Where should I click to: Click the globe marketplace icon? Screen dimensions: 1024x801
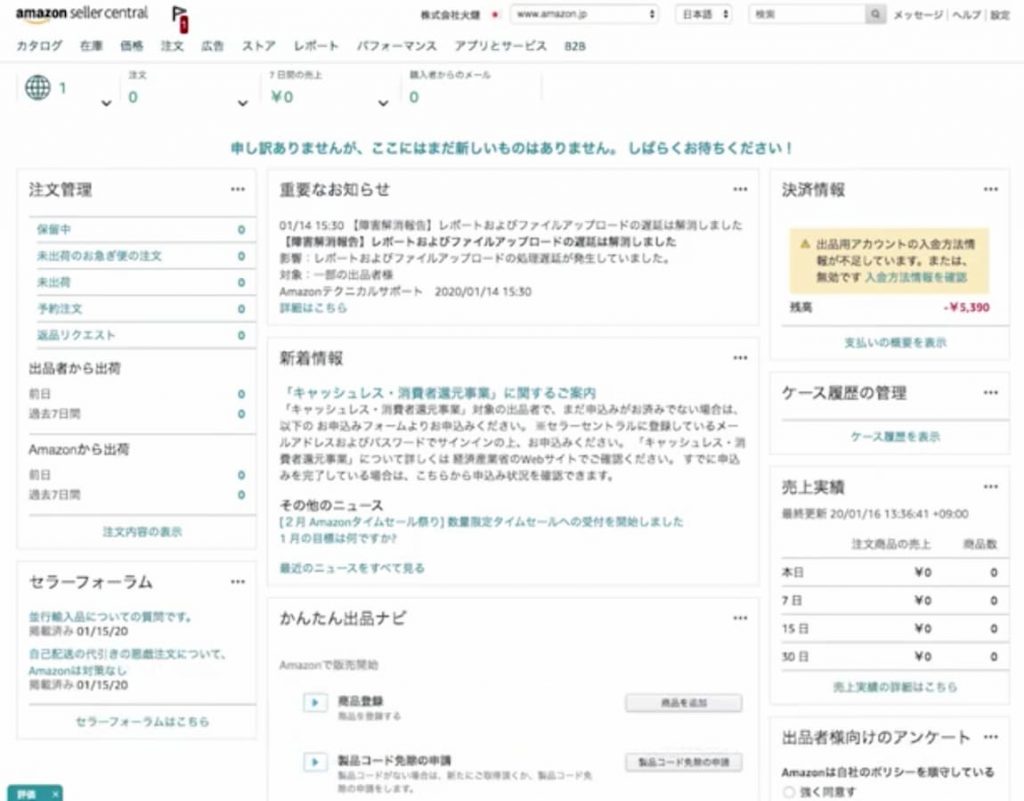point(38,87)
